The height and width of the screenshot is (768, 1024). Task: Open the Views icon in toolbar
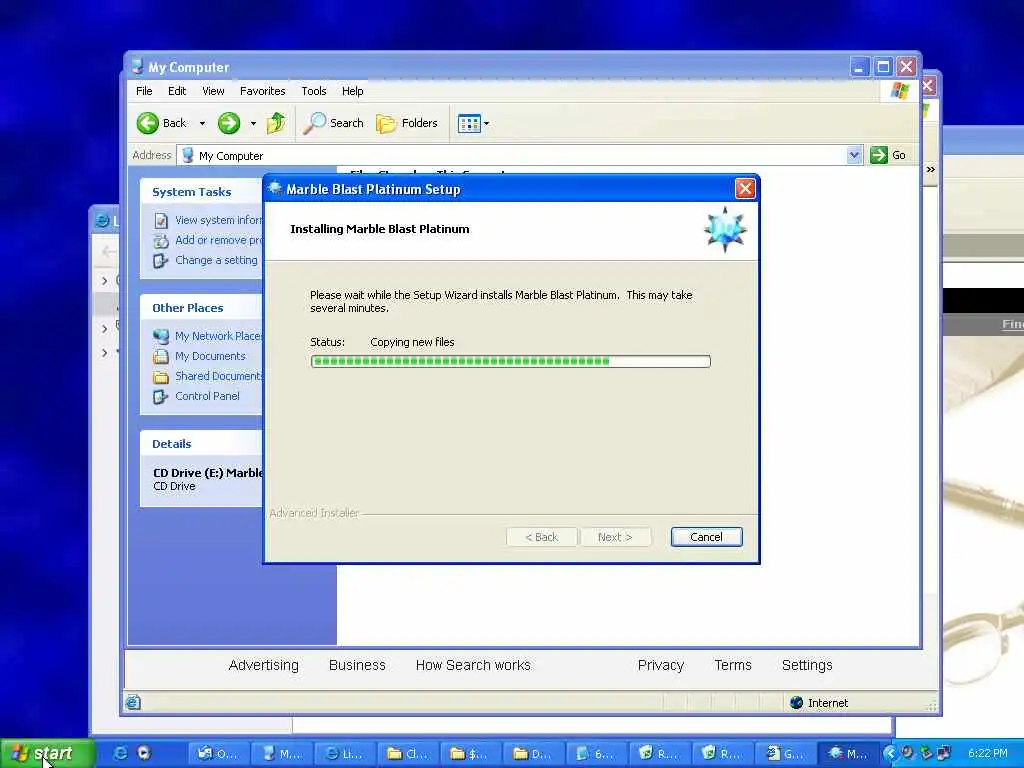pyautogui.click(x=469, y=123)
